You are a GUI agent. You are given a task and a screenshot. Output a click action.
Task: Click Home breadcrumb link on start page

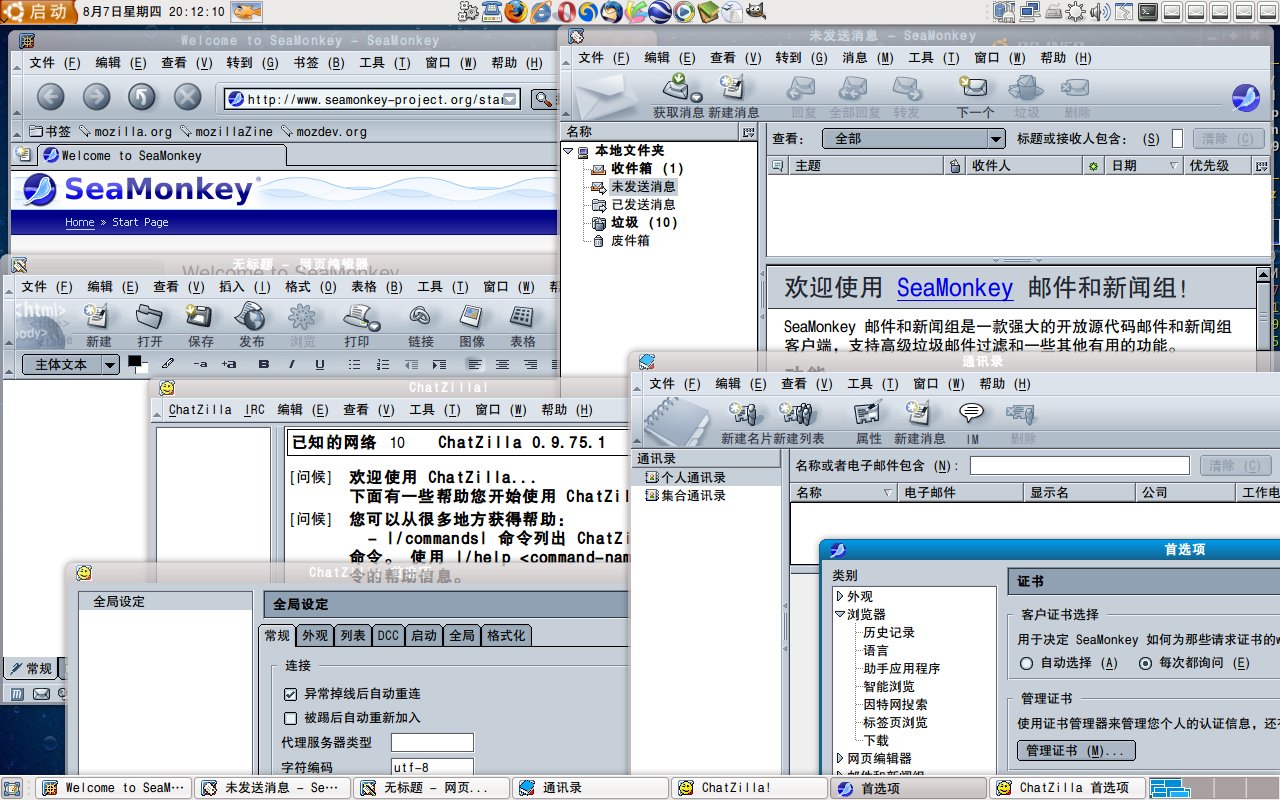coord(80,222)
